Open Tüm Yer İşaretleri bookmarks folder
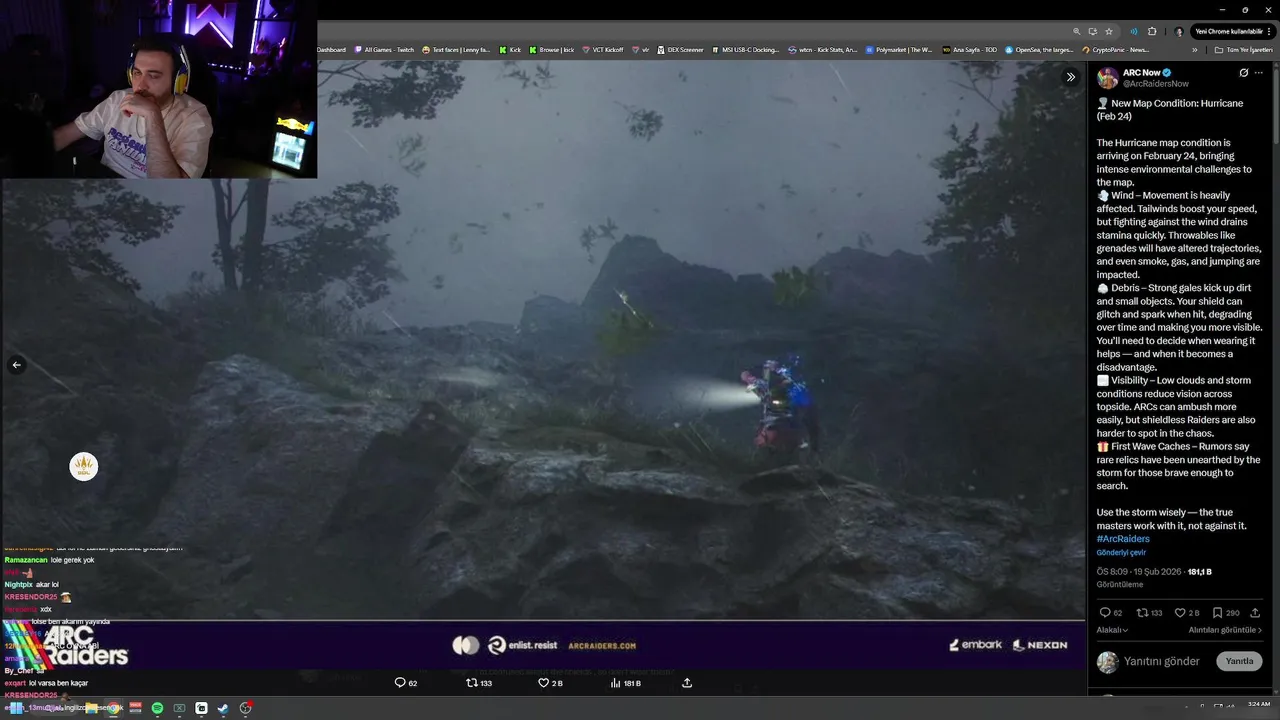This screenshot has width=1280, height=720. (x=1243, y=50)
